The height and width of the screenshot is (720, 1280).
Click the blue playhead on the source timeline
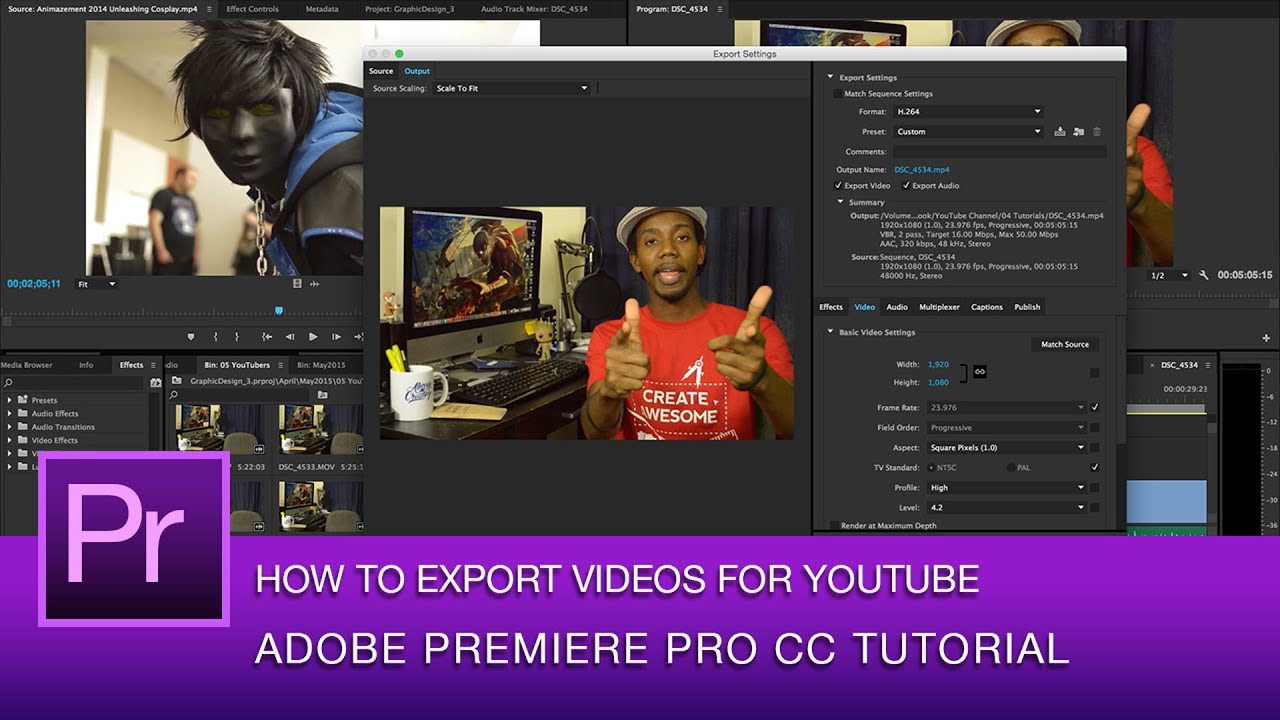click(x=279, y=310)
